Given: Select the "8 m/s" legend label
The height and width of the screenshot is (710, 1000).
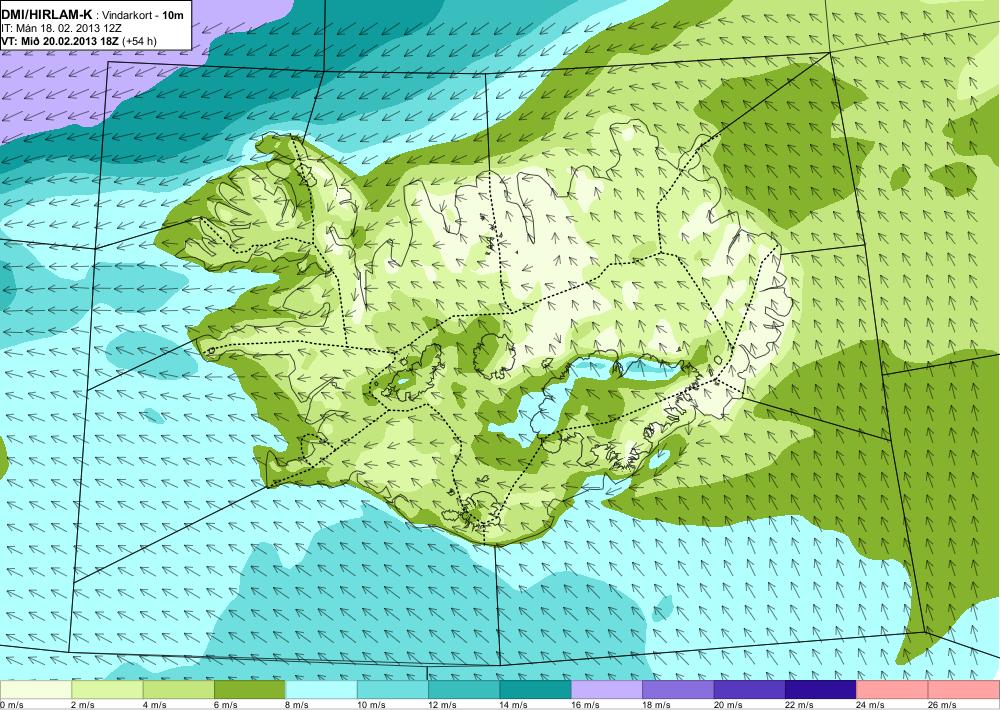Looking at the screenshot, I should coord(297,705).
